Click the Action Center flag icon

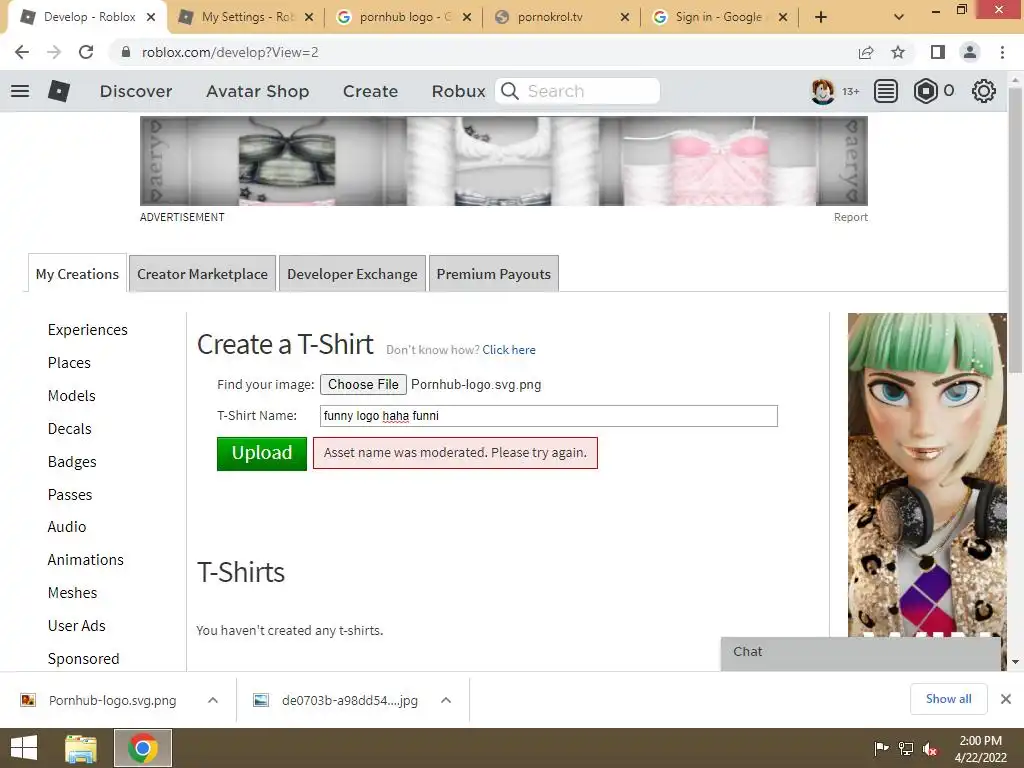[881, 748]
